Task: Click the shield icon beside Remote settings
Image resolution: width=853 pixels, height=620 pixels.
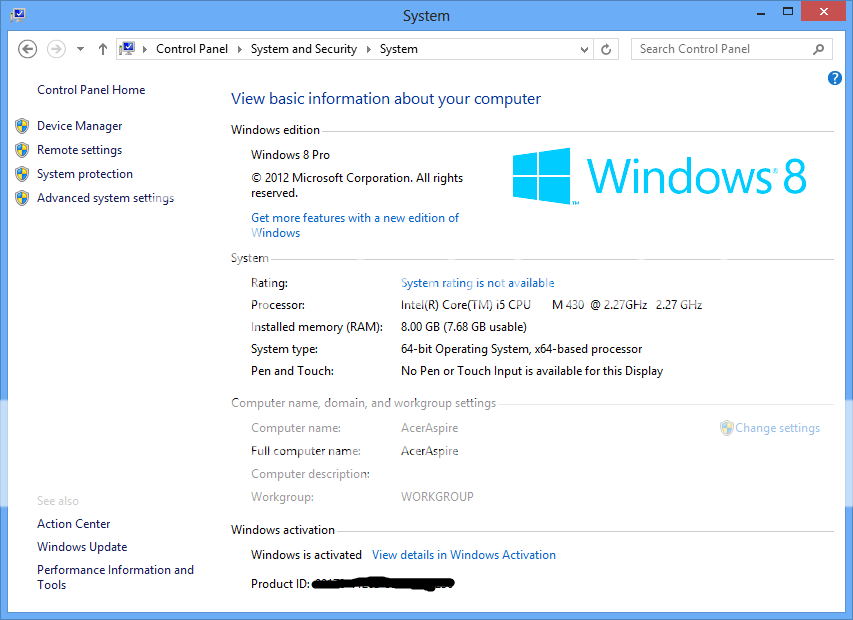Action: click(22, 150)
